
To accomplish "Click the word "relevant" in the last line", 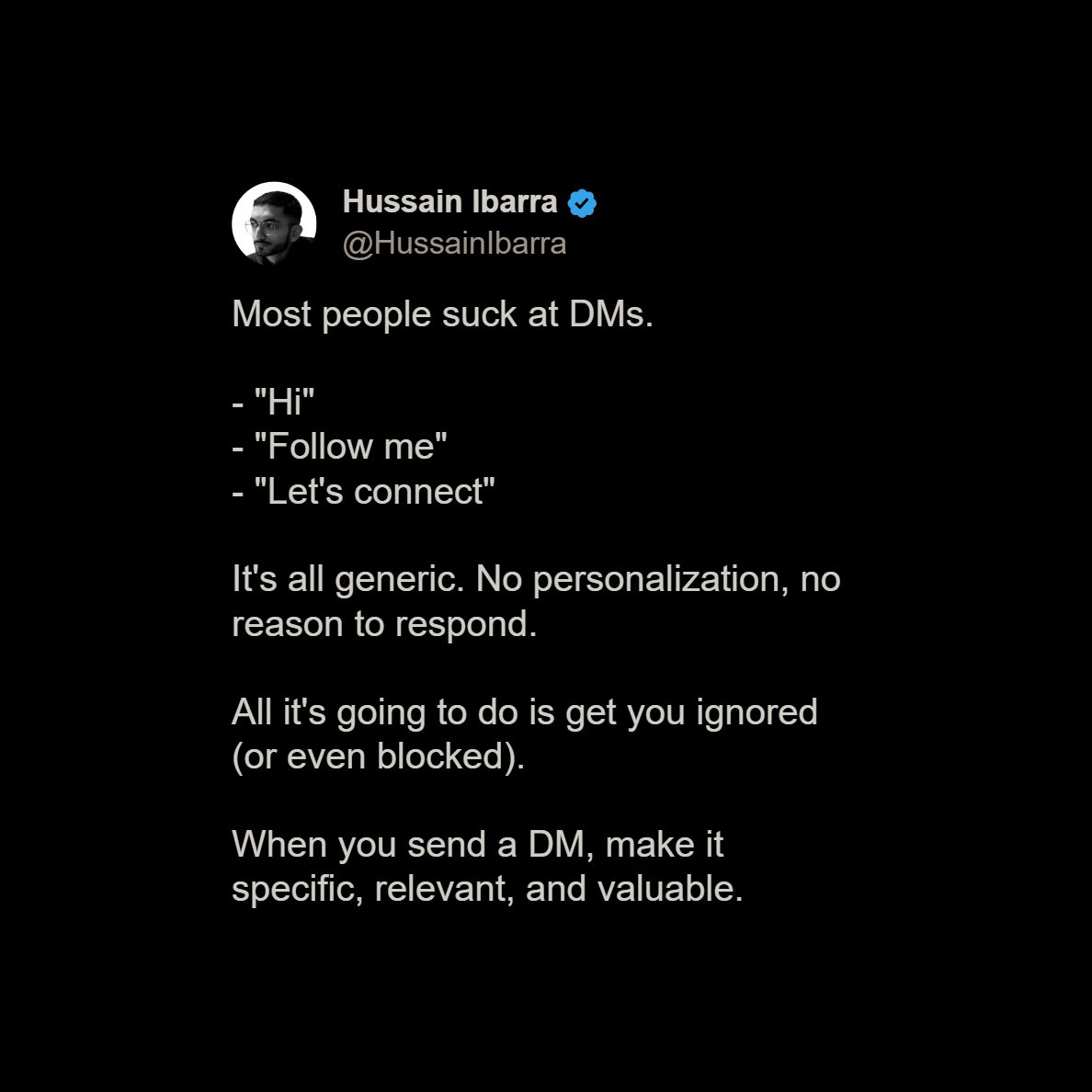I will [x=444, y=890].
